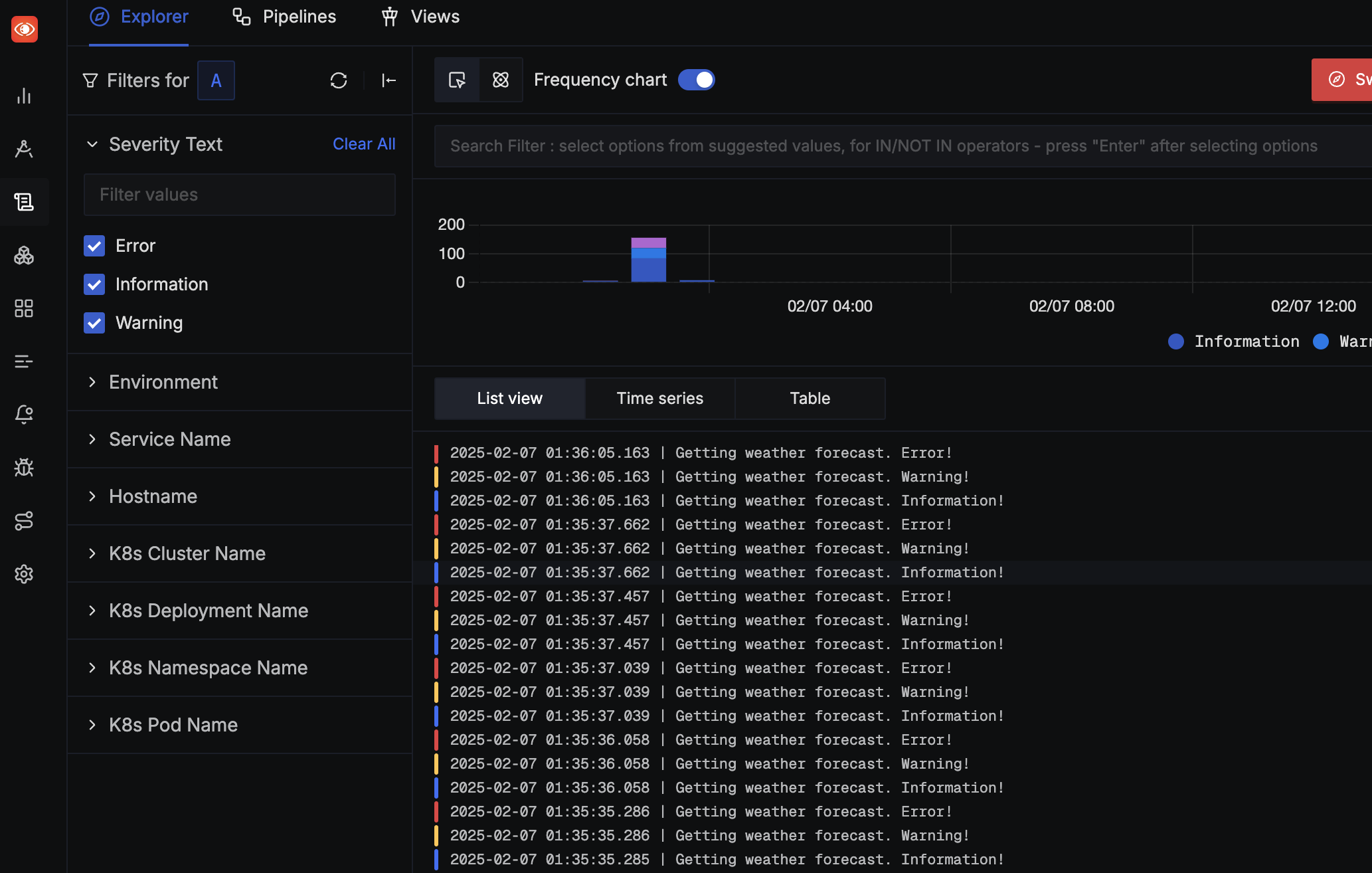1372x873 pixels.
Task: Open the Exceptions bug icon in the sidebar
Action: (x=25, y=468)
